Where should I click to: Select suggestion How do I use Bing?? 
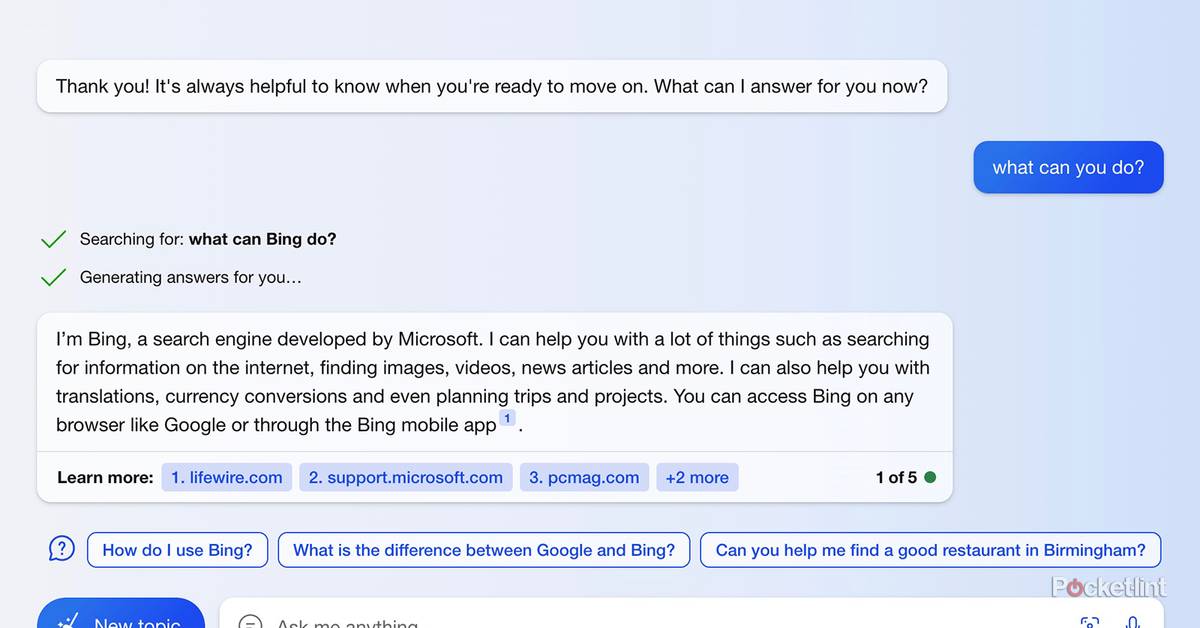click(178, 550)
